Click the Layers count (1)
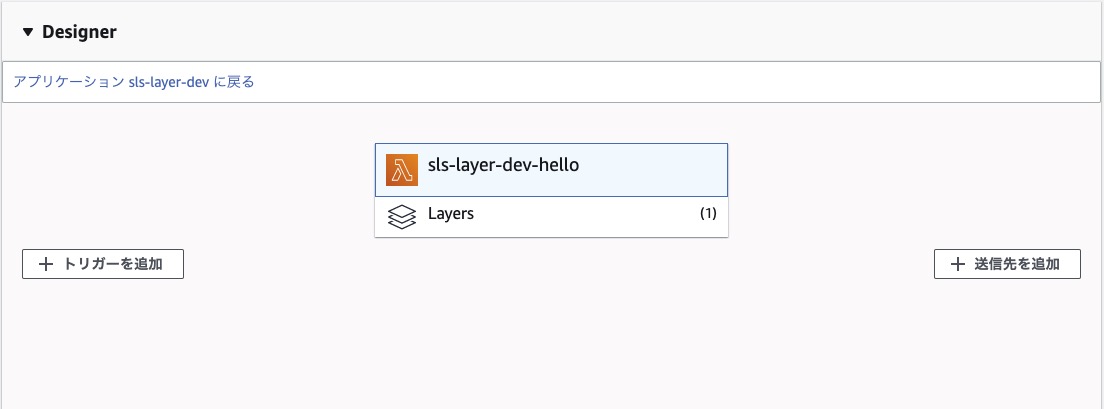The height and width of the screenshot is (409, 1104). click(708, 214)
